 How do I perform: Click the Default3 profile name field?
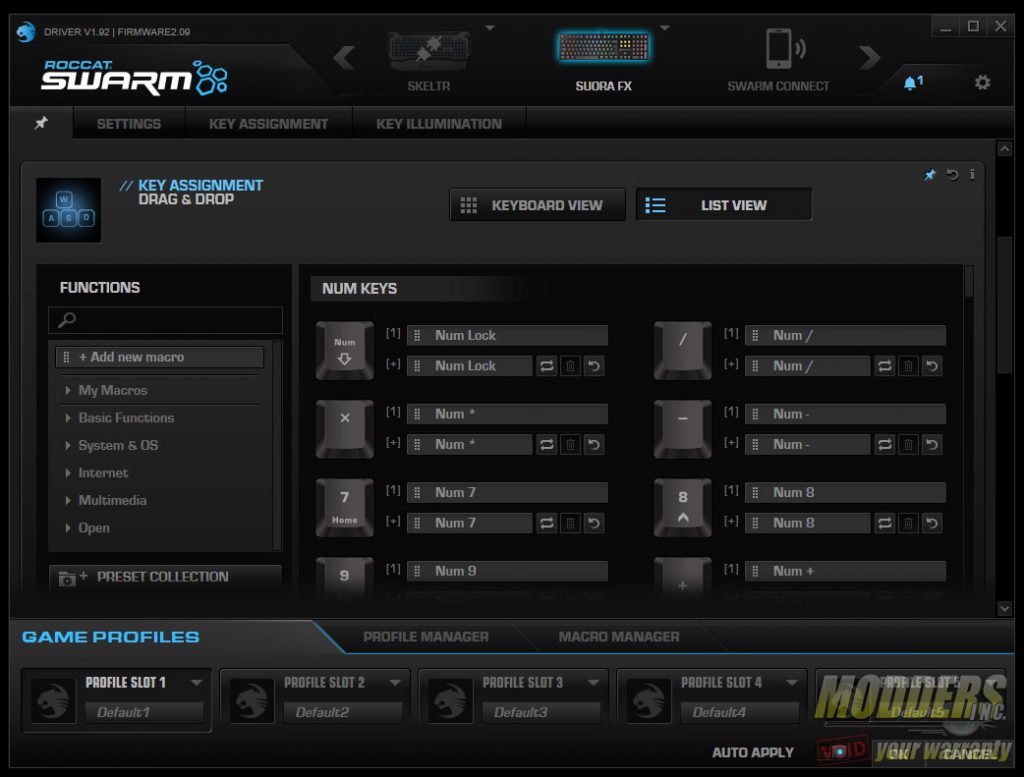tap(541, 712)
